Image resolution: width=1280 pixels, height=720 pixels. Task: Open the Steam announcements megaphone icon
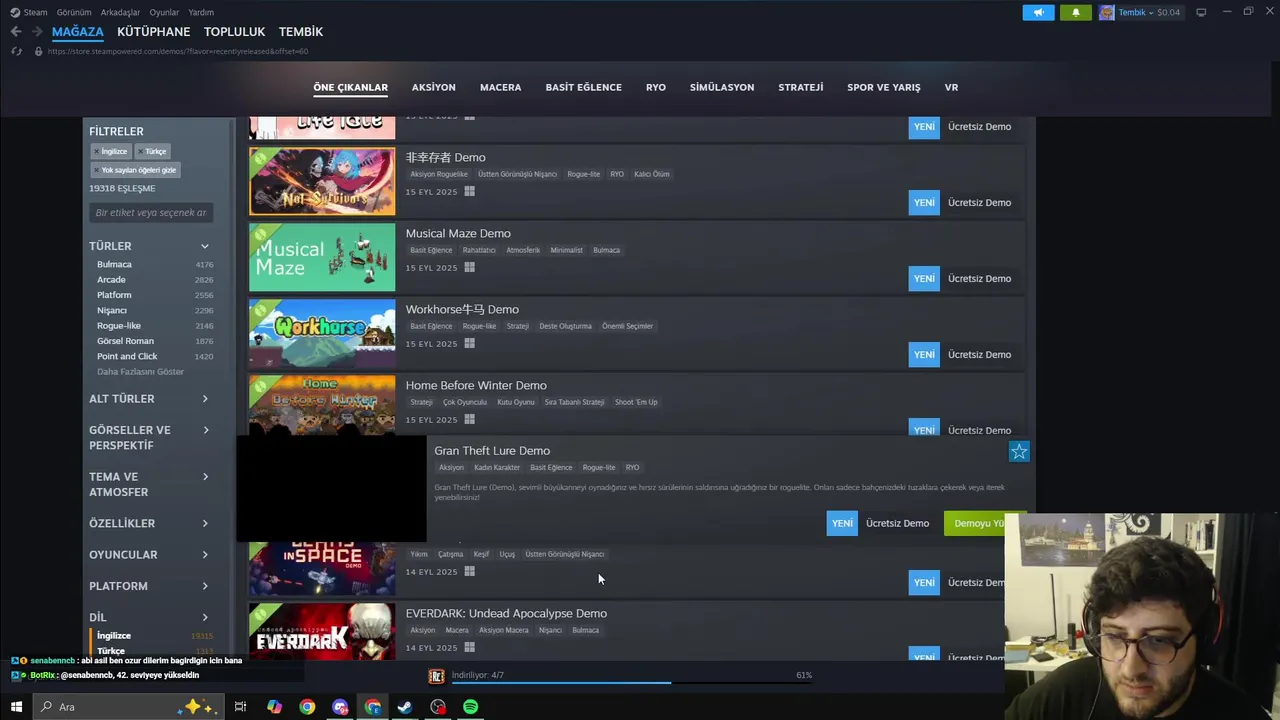[x=1038, y=12]
